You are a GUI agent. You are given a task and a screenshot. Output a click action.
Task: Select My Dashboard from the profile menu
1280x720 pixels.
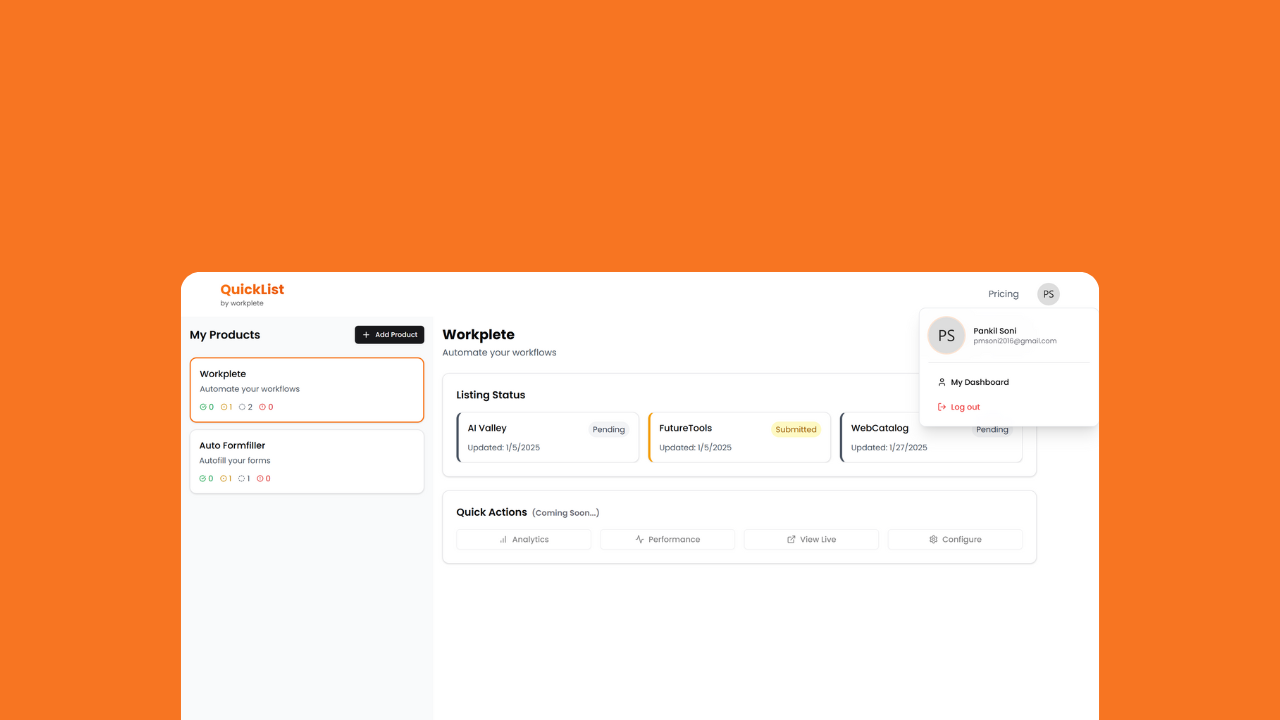pos(979,382)
